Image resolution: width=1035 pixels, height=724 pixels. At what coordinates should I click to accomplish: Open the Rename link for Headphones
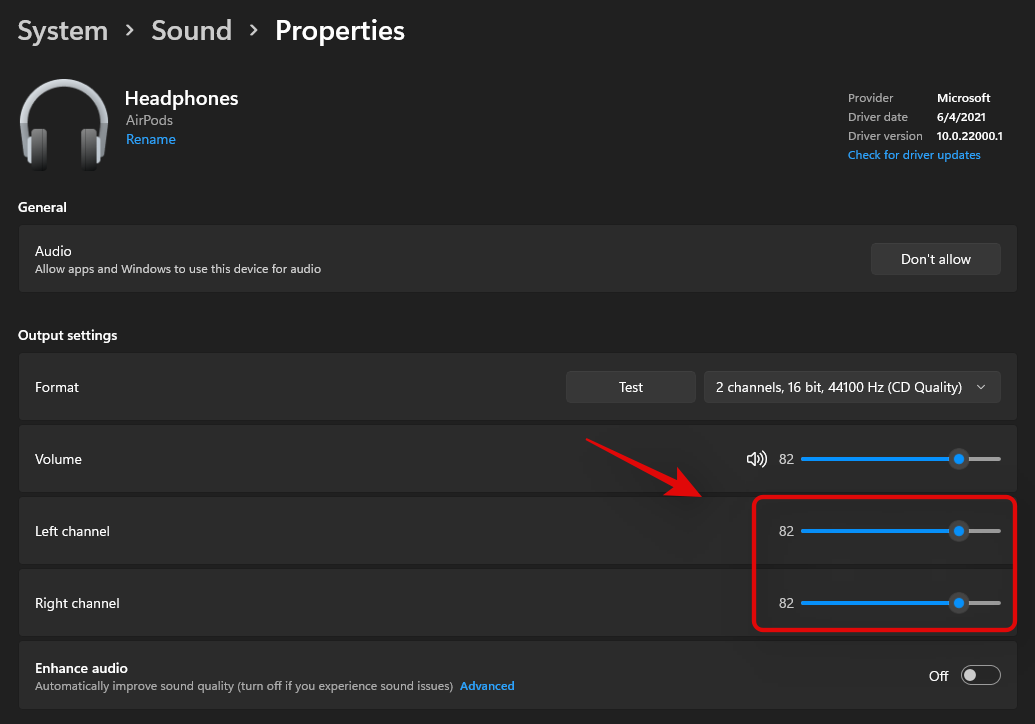(150, 139)
